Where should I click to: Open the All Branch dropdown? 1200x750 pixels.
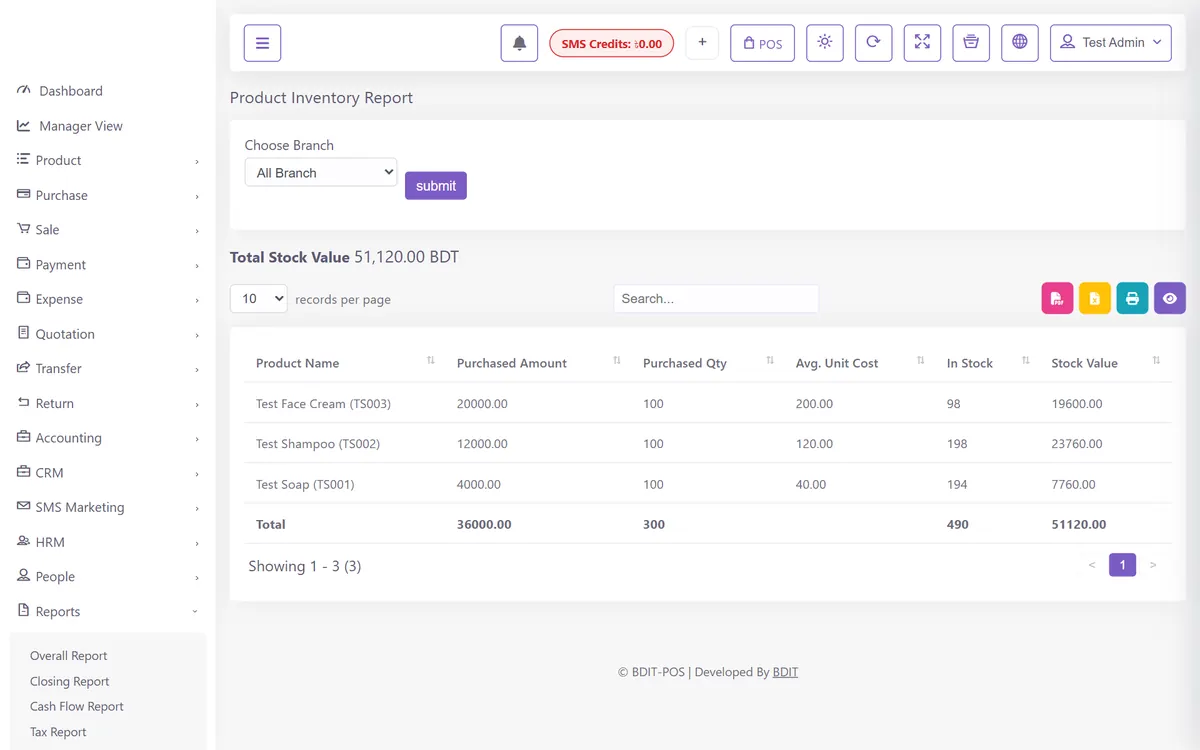pyautogui.click(x=321, y=172)
